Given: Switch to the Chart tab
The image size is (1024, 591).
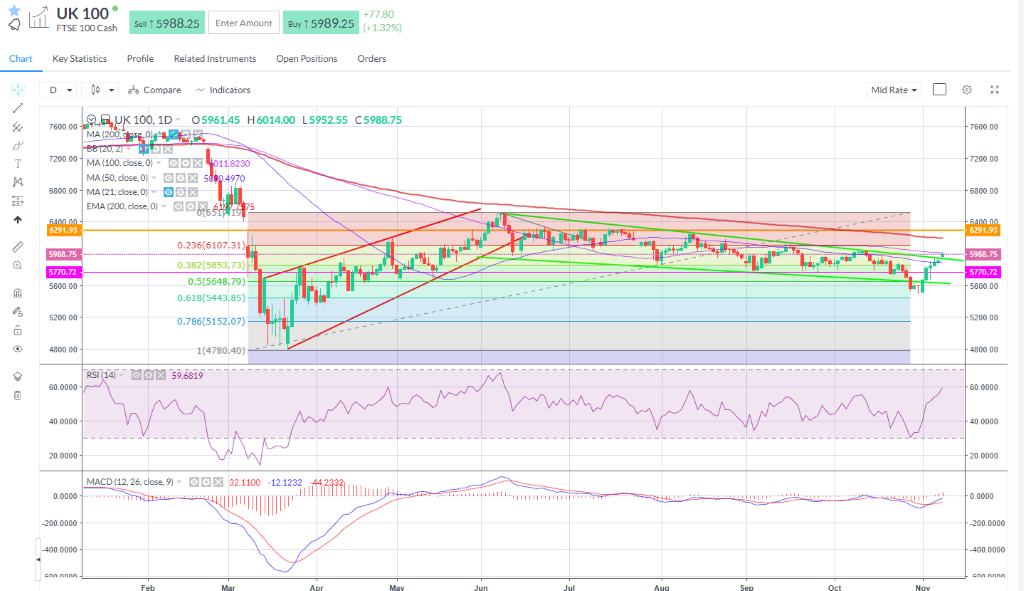Looking at the screenshot, I should pos(21,59).
